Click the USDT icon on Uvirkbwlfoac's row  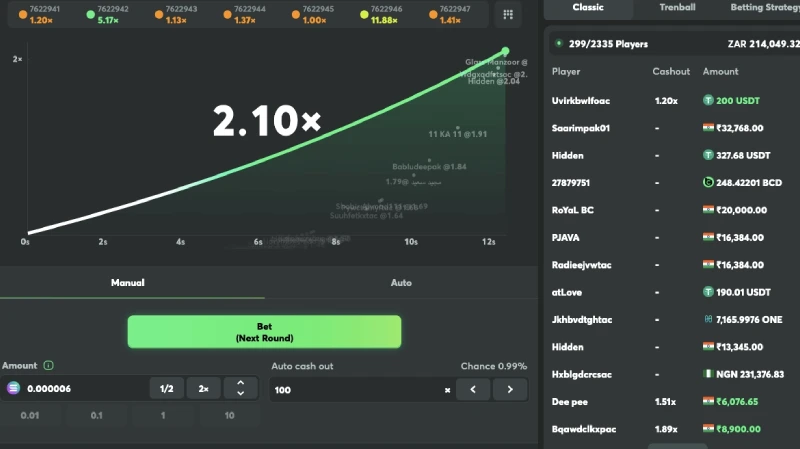(707, 101)
